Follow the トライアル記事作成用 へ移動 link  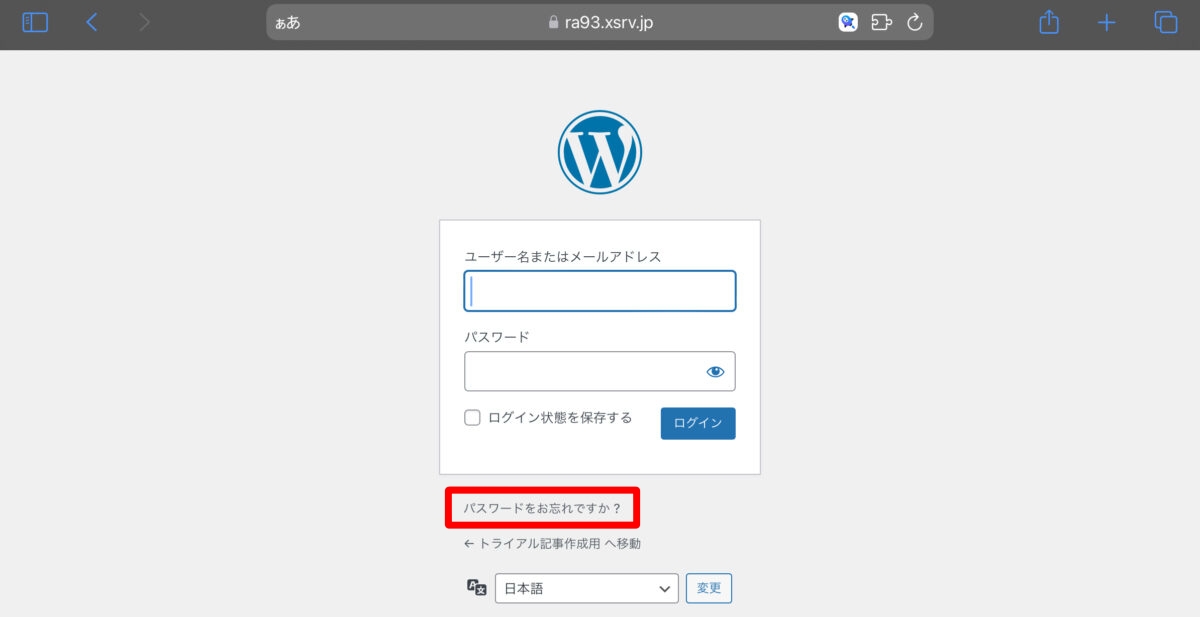[x=552, y=544]
